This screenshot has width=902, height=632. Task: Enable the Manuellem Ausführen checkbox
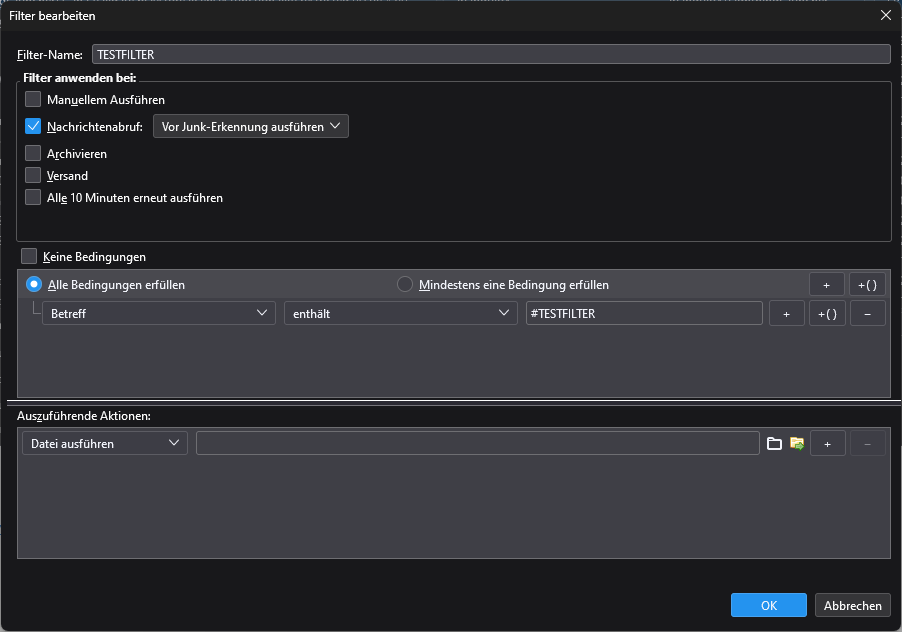tap(34, 100)
